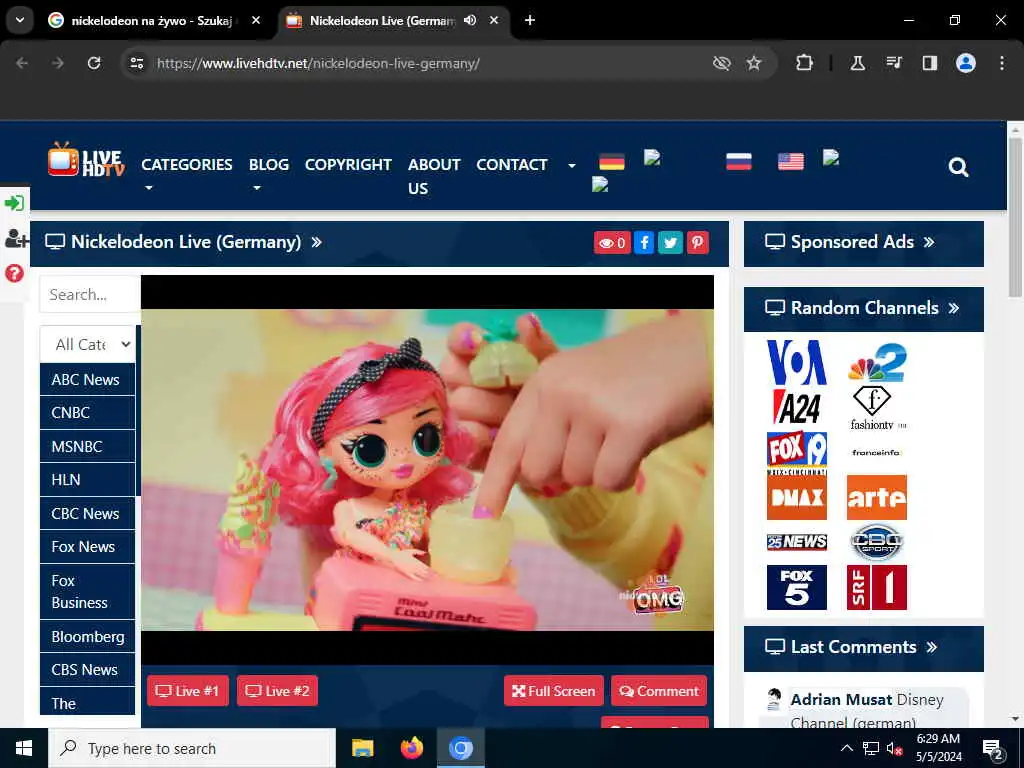Select the German flag language icon
1024x768 pixels.
(612, 161)
